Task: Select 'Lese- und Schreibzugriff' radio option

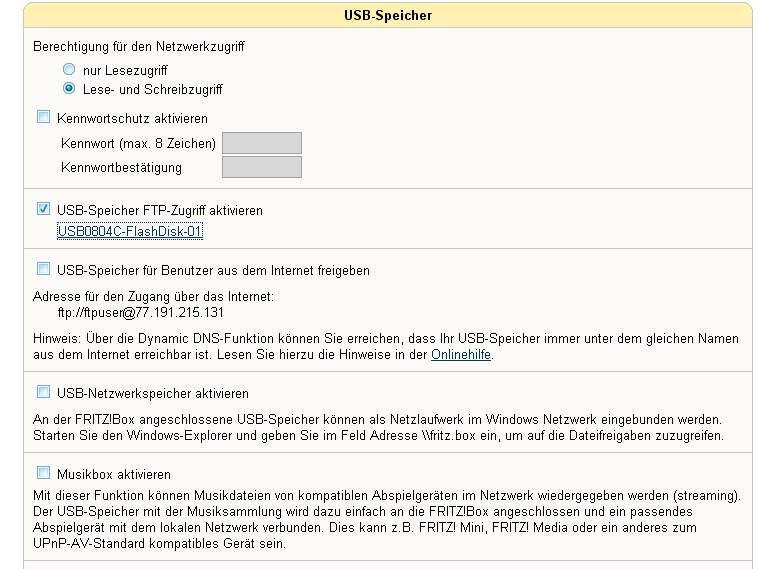Action: (x=69, y=89)
